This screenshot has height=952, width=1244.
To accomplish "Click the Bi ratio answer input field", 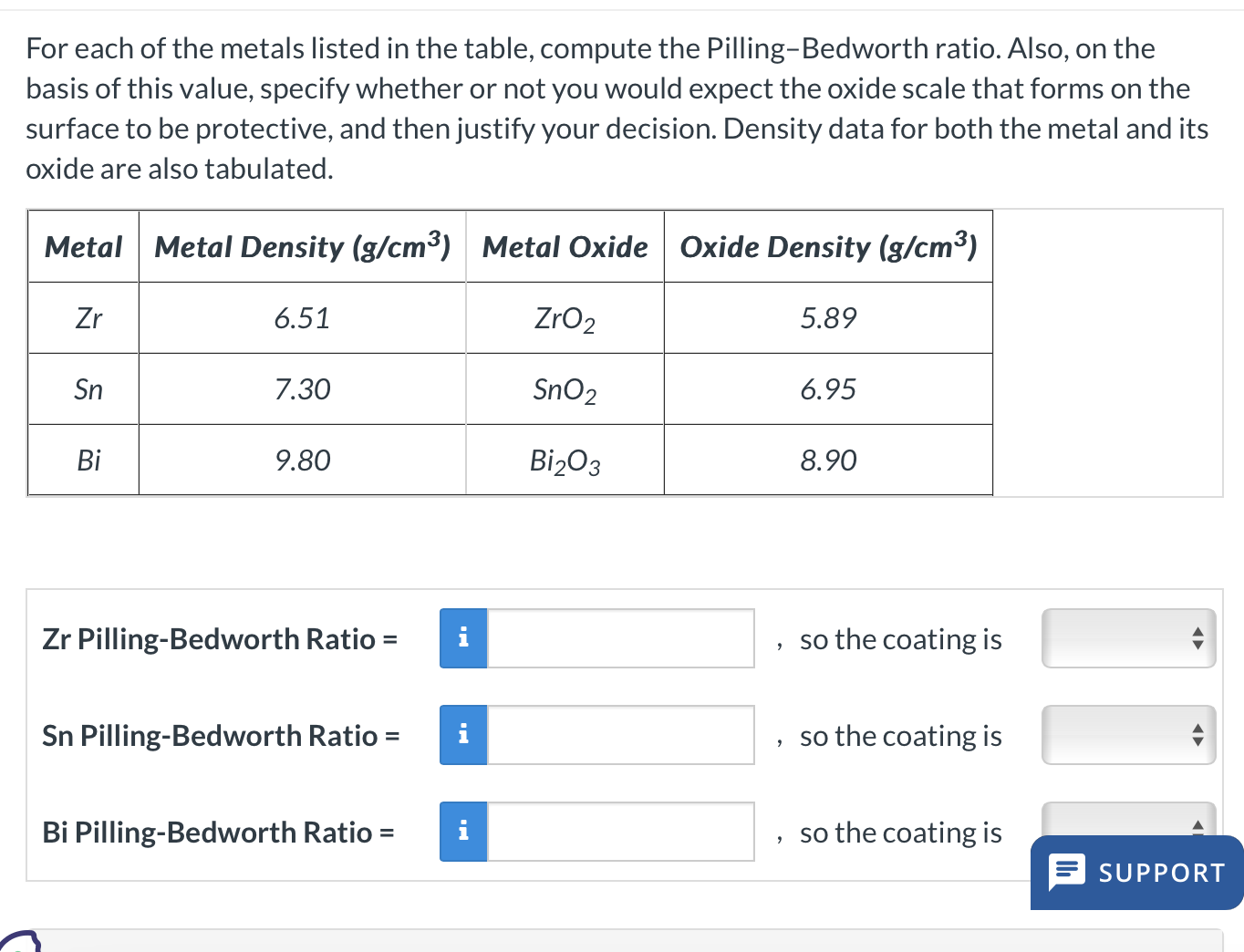I will click(620, 832).
